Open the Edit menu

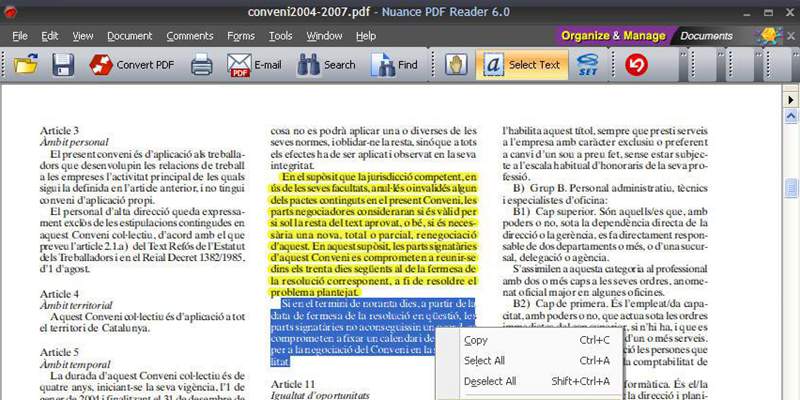(x=49, y=36)
